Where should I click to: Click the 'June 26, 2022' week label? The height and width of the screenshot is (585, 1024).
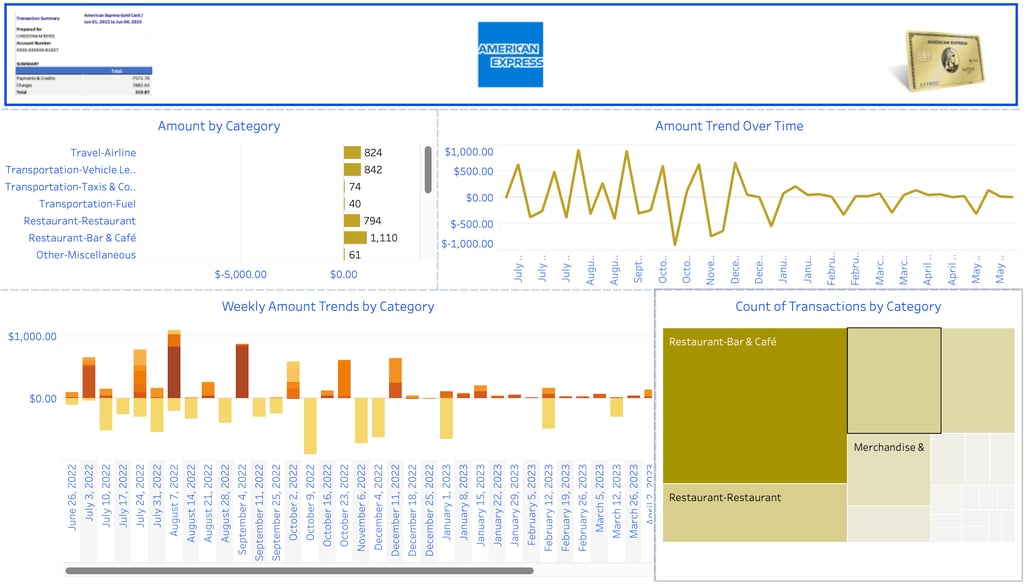coord(72,497)
